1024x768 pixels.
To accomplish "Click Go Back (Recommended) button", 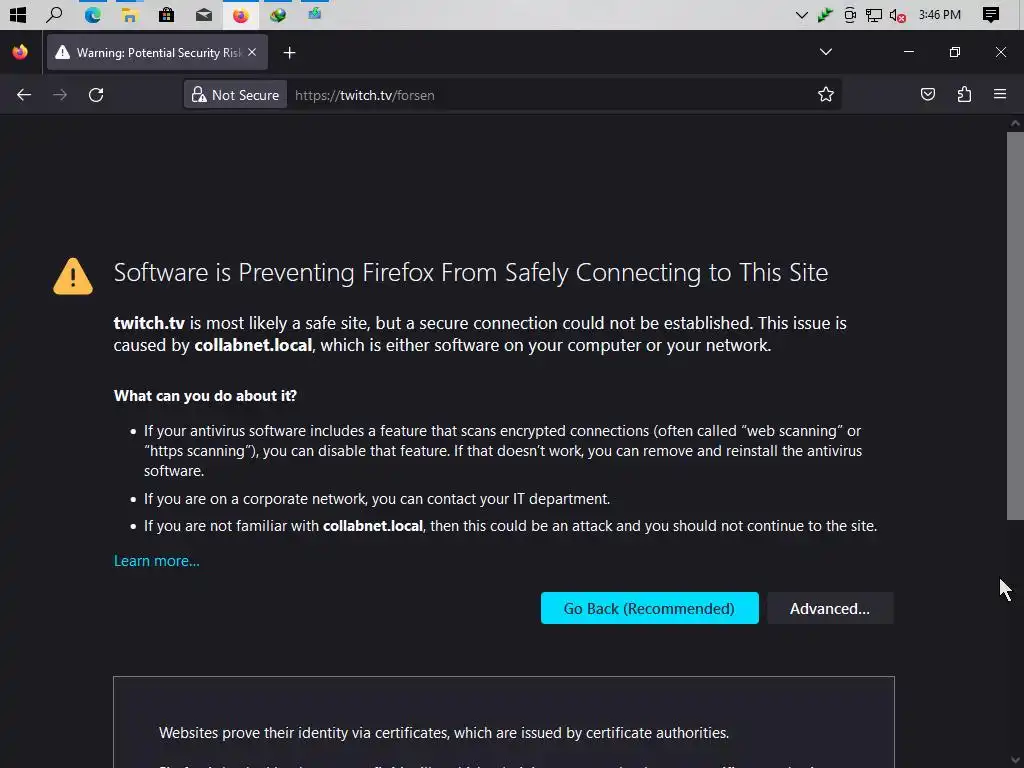I will click(649, 608).
